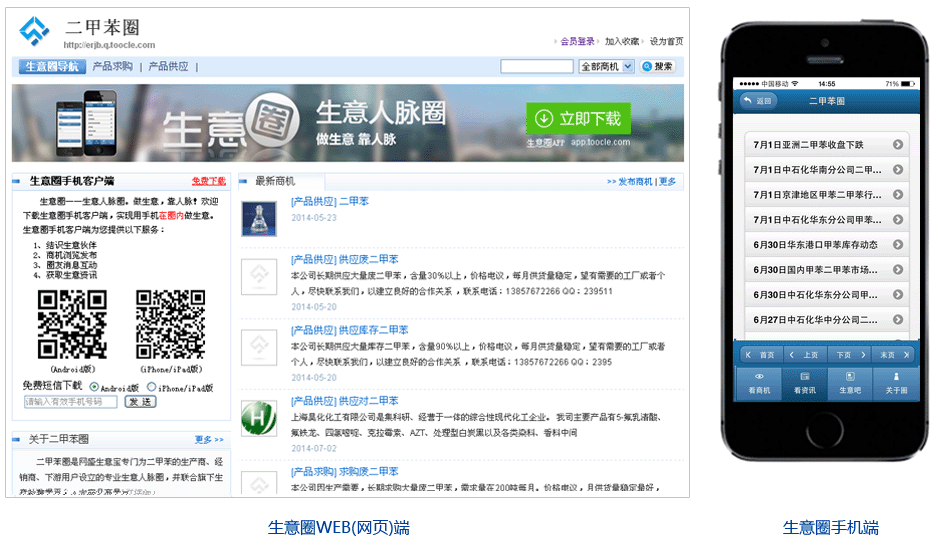Screen dimensions: 950x539
Task: Click the Android版 QR code image
Action: 72,325
